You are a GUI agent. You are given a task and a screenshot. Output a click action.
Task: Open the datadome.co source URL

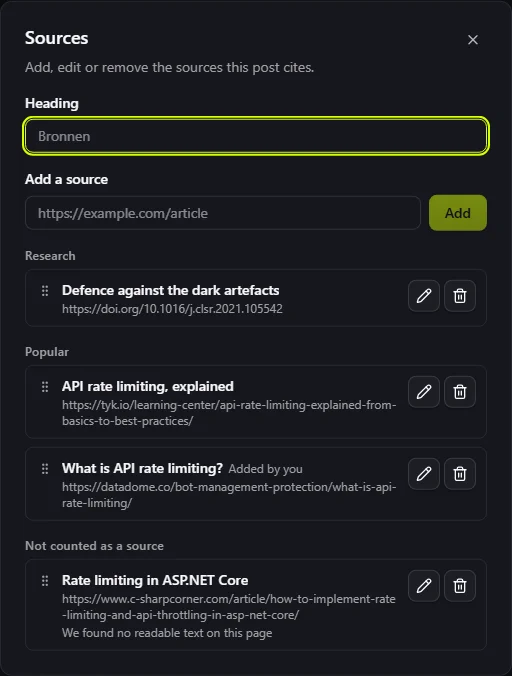tap(229, 495)
